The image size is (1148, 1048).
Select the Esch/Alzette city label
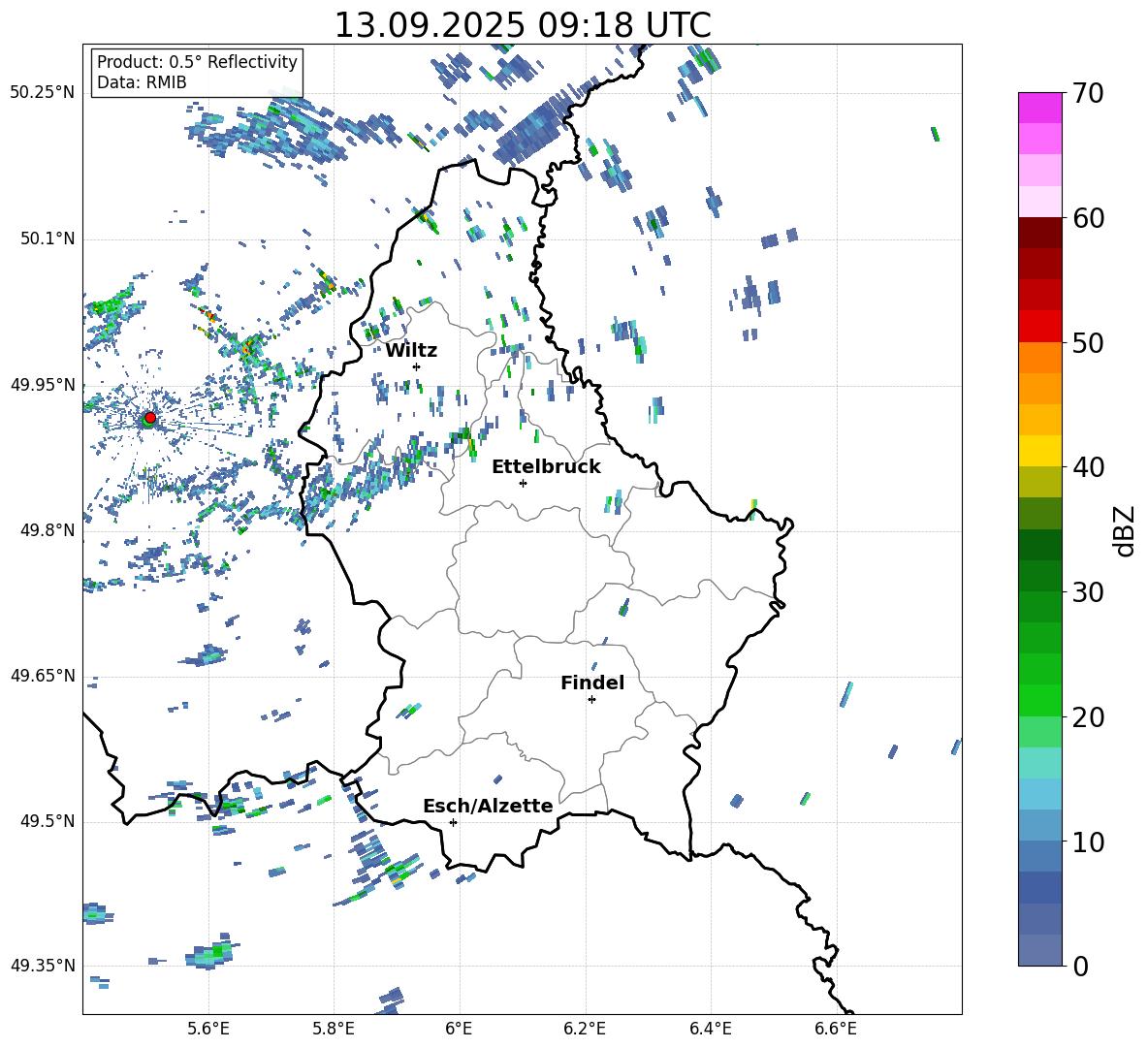(x=488, y=806)
